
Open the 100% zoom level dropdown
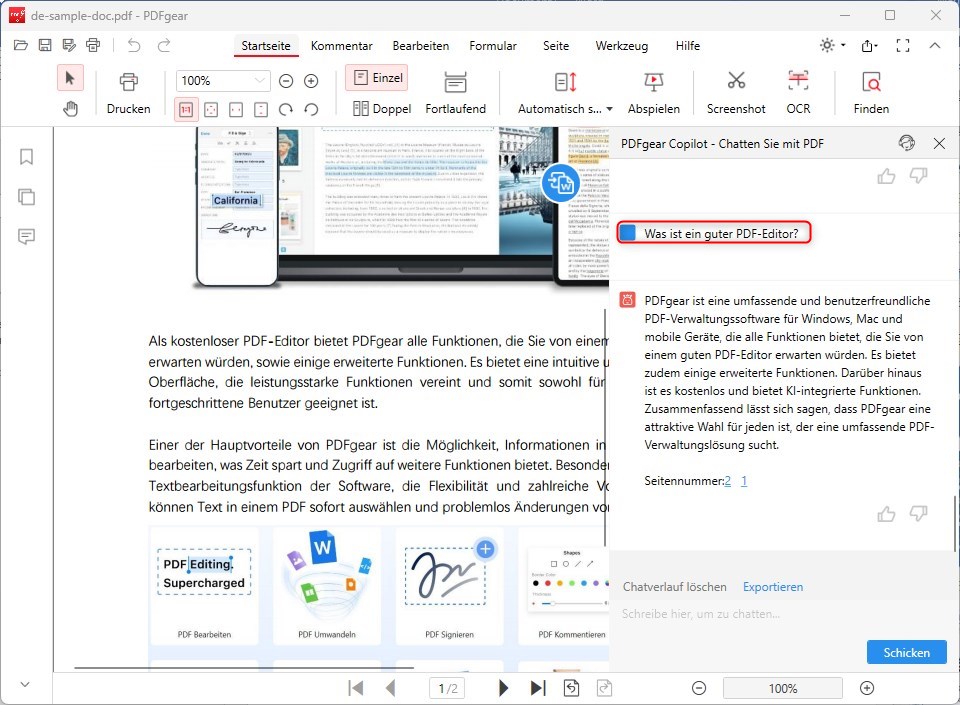pyautogui.click(x=223, y=81)
